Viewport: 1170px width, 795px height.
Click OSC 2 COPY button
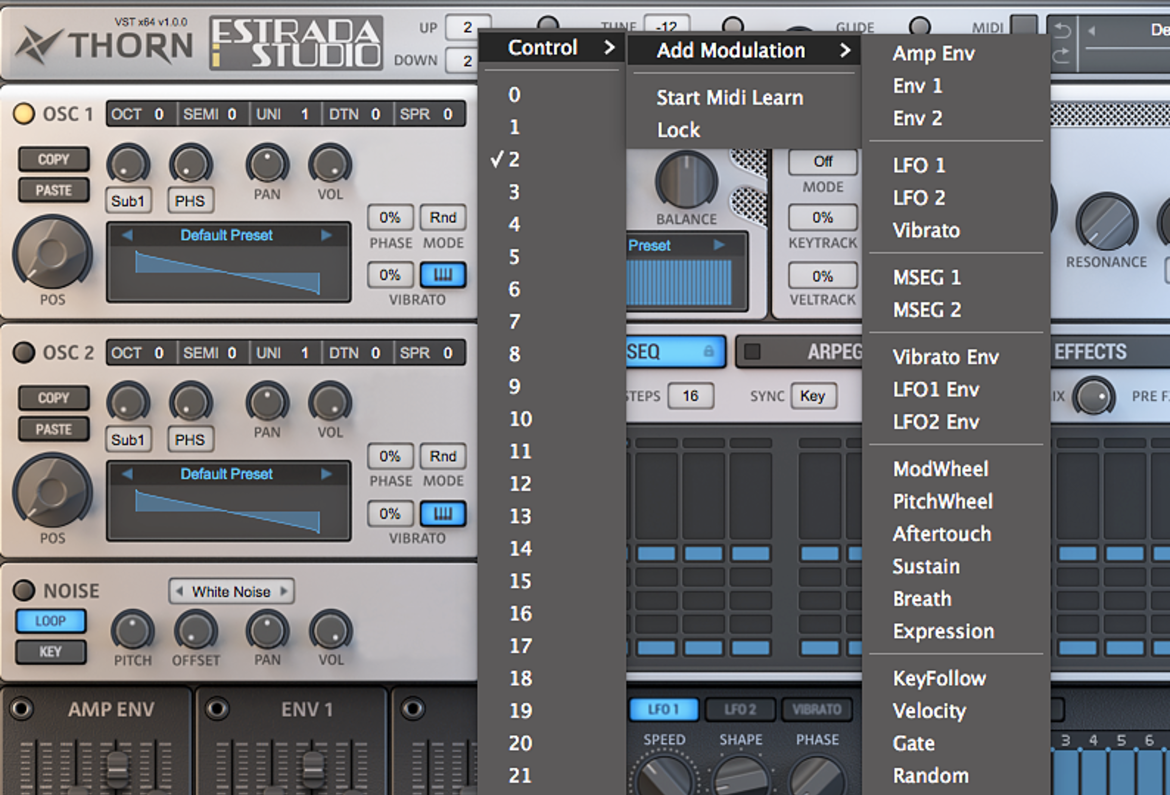(x=53, y=398)
